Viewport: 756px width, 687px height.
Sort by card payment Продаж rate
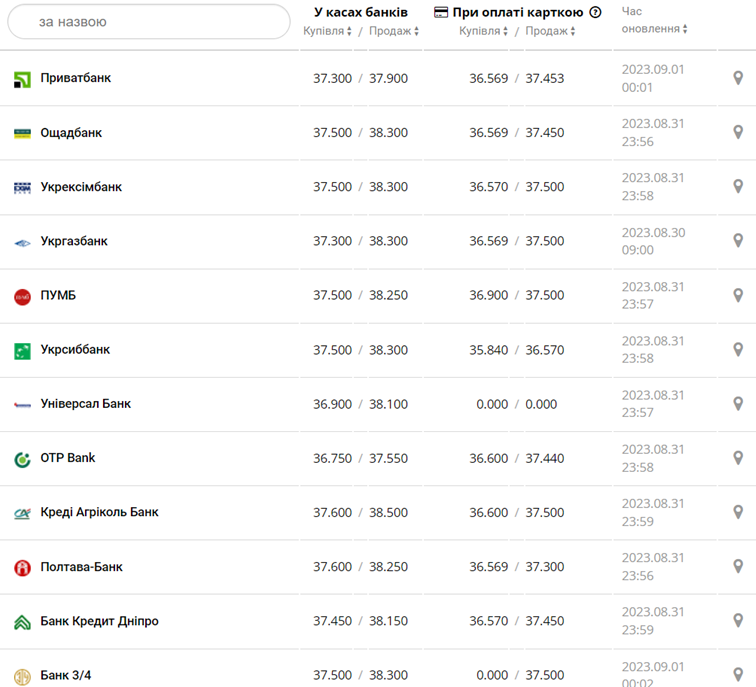tap(550, 31)
